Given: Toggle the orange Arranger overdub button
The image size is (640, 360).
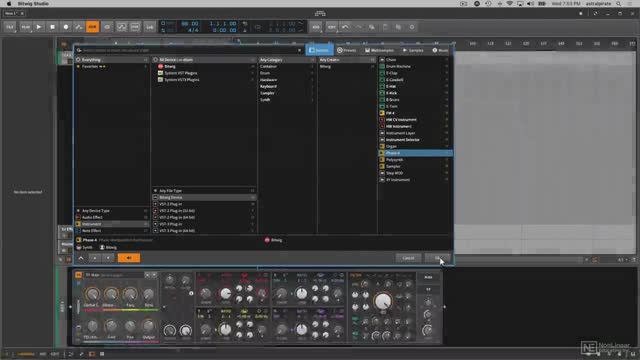Looking at the screenshot, I should click(92, 27).
